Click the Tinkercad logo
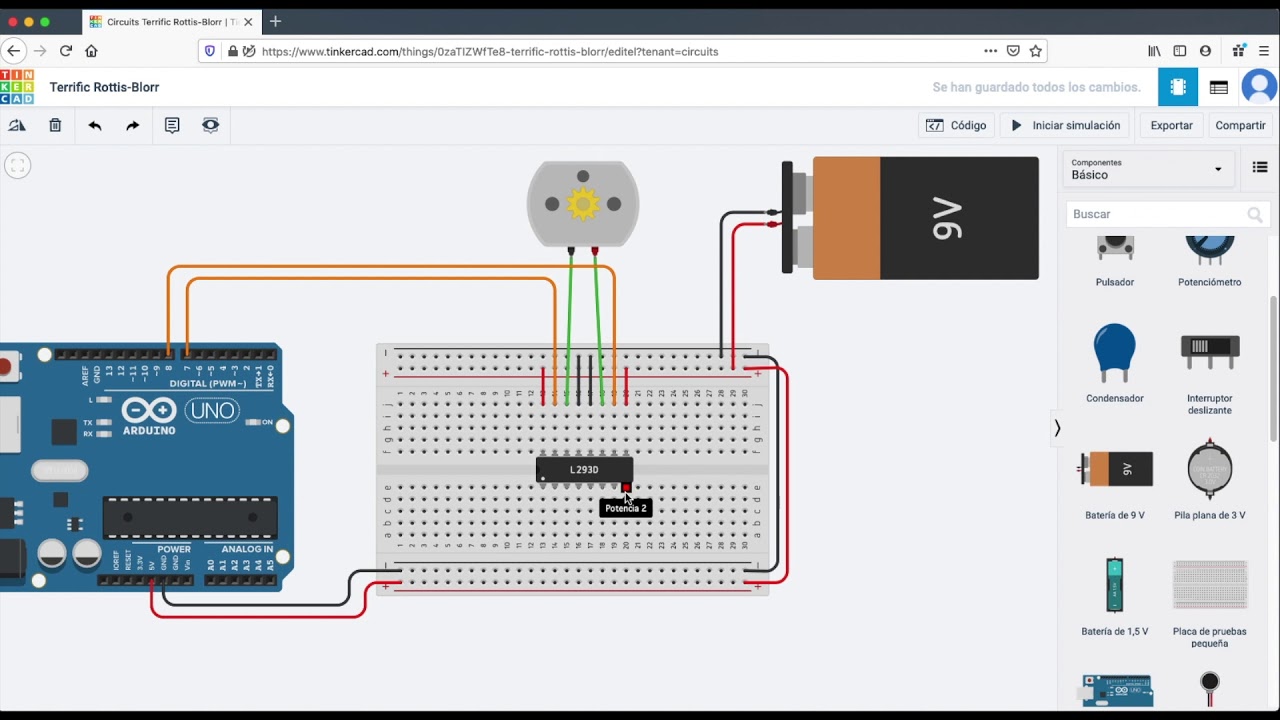Screen dimensions: 1280x720 pos(17,87)
